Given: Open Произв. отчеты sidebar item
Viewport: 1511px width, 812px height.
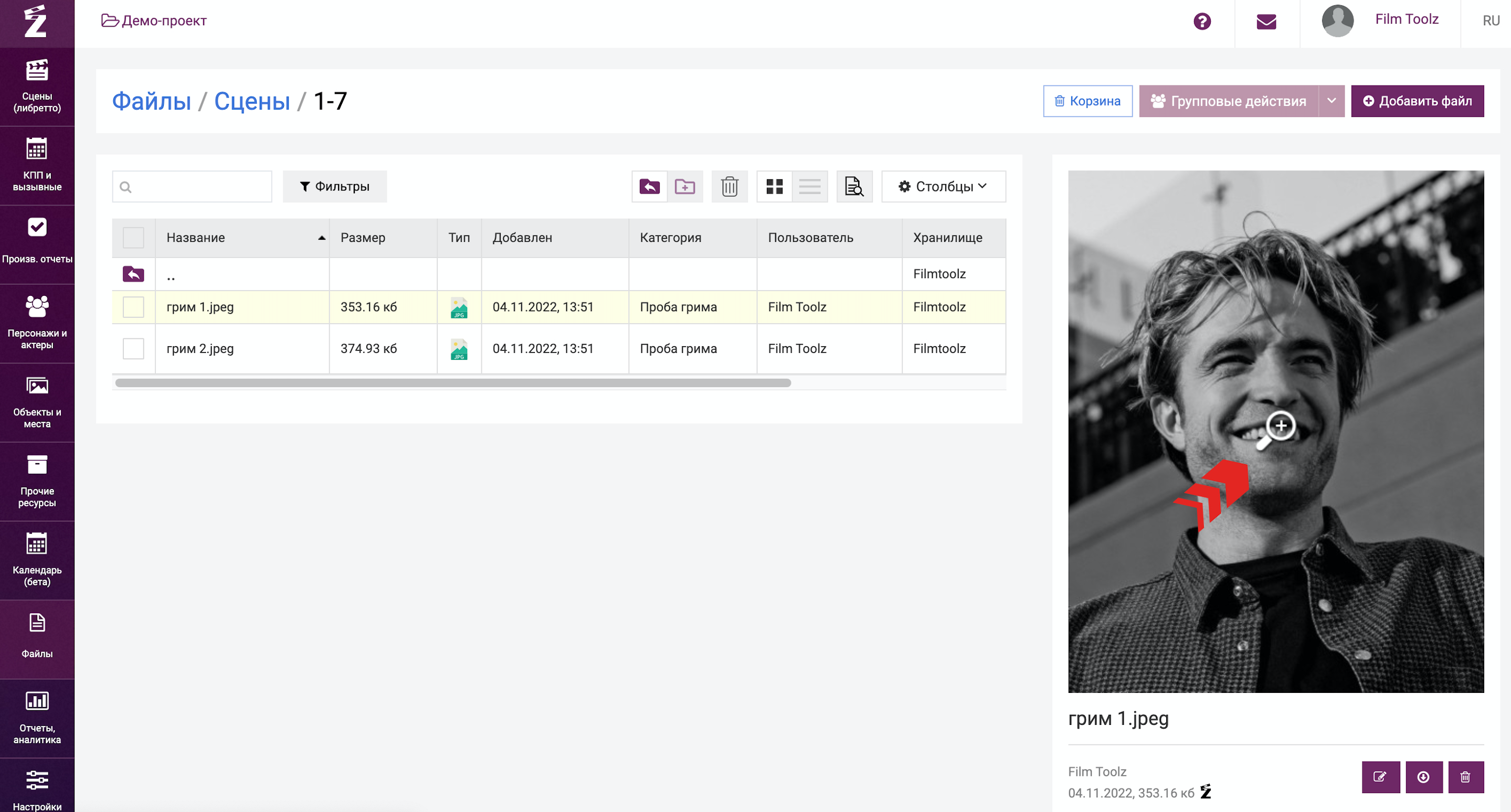Looking at the screenshot, I should (x=37, y=244).
